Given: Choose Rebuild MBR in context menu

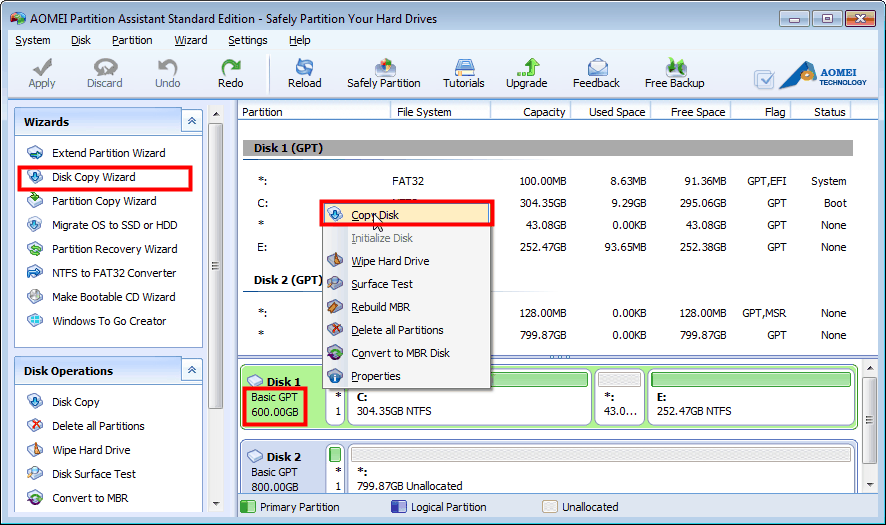Looking at the screenshot, I should (x=406, y=307).
